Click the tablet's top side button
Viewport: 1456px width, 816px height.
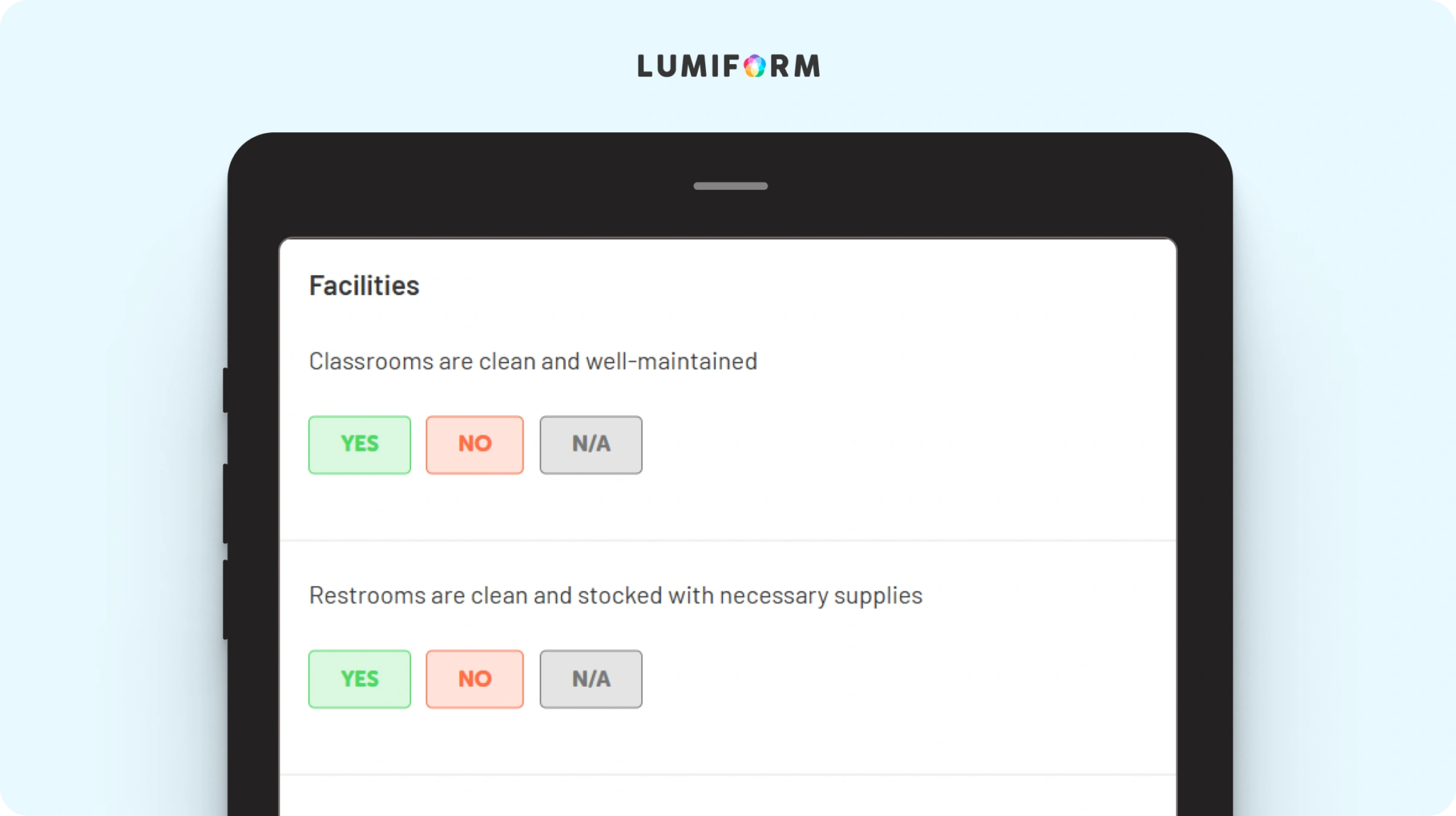point(225,390)
